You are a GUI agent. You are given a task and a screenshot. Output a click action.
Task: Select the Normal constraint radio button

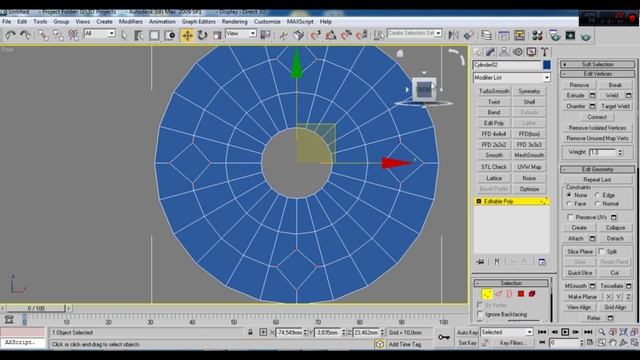(x=597, y=204)
